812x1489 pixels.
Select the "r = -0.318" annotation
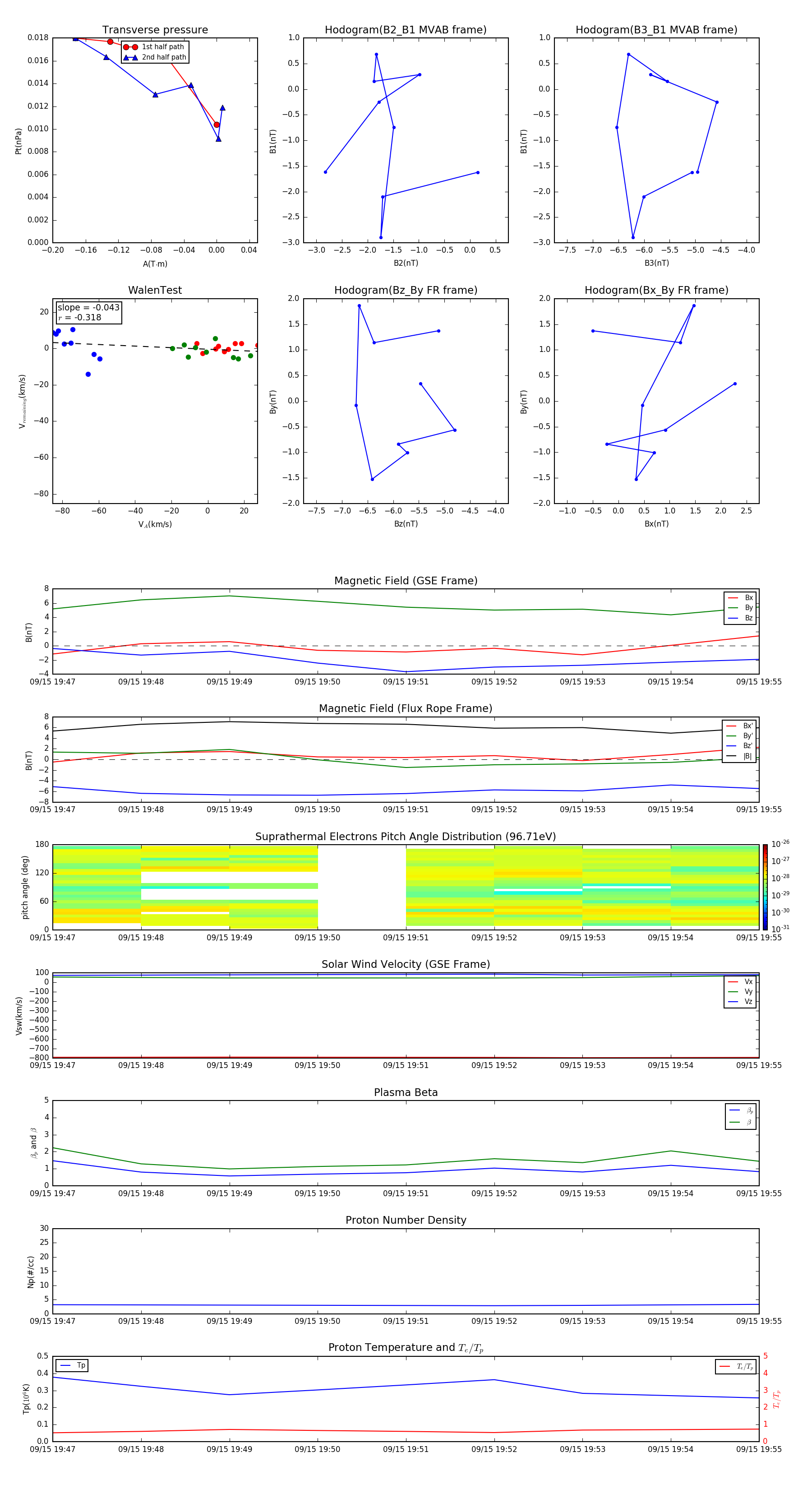pos(80,317)
